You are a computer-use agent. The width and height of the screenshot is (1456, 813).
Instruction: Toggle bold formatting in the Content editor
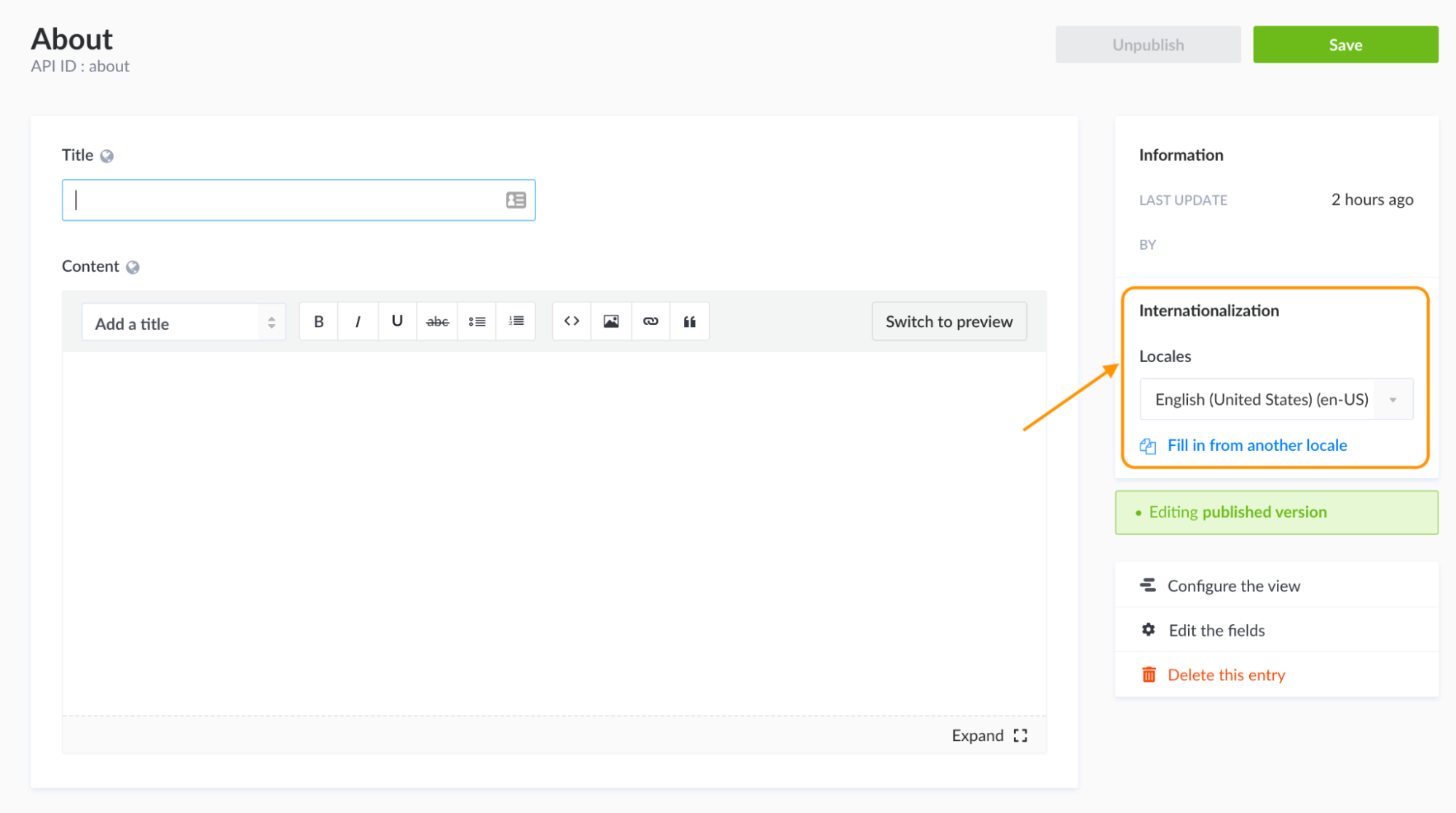318,321
